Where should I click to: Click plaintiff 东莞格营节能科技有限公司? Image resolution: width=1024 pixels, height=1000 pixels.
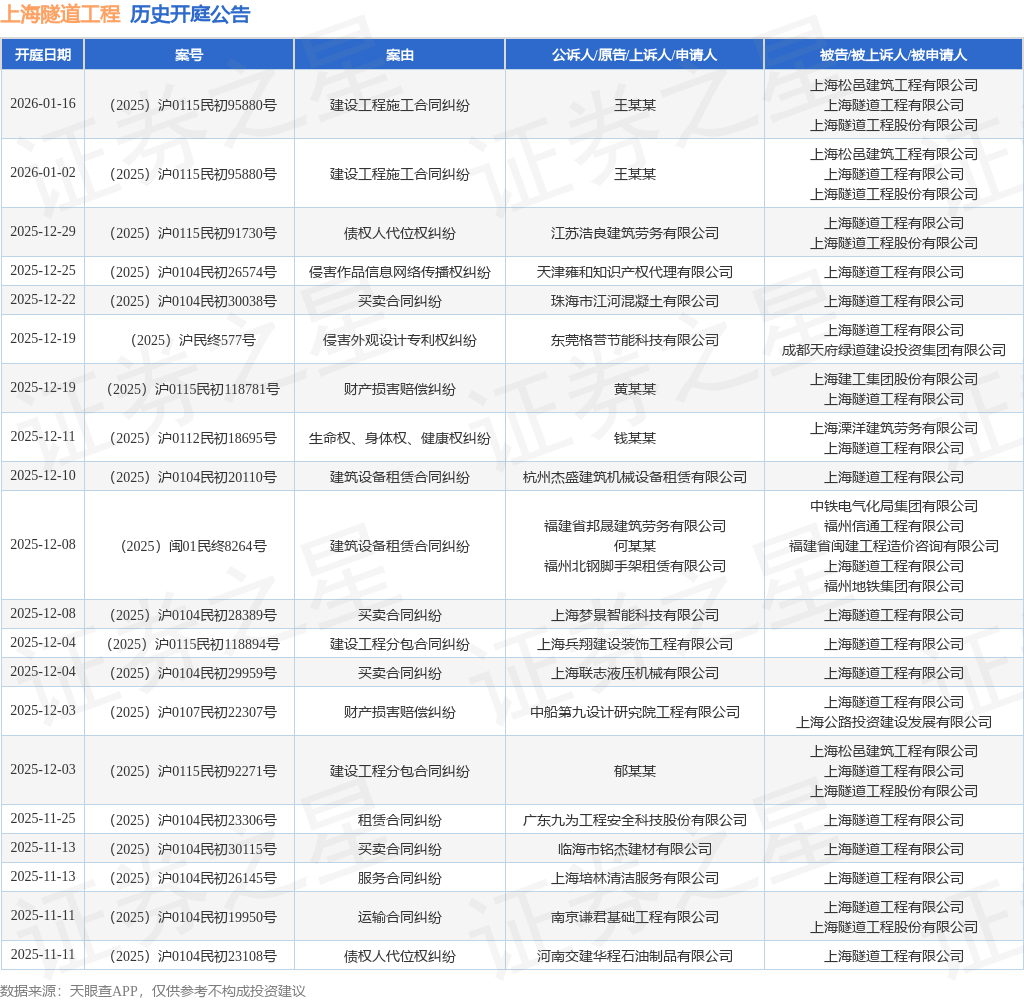(x=634, y=340)
